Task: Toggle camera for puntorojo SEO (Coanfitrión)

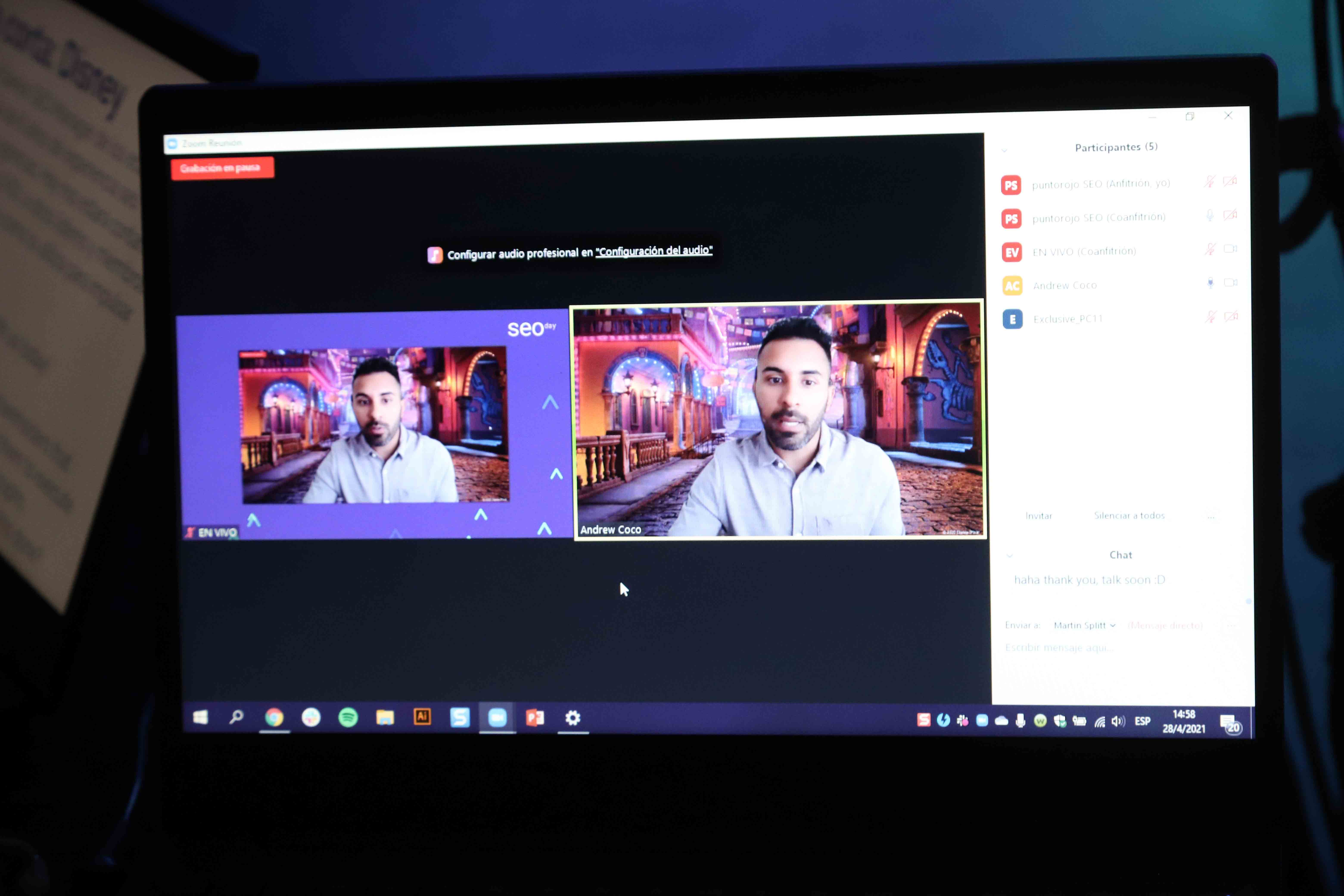Action: coord(1230,215)
